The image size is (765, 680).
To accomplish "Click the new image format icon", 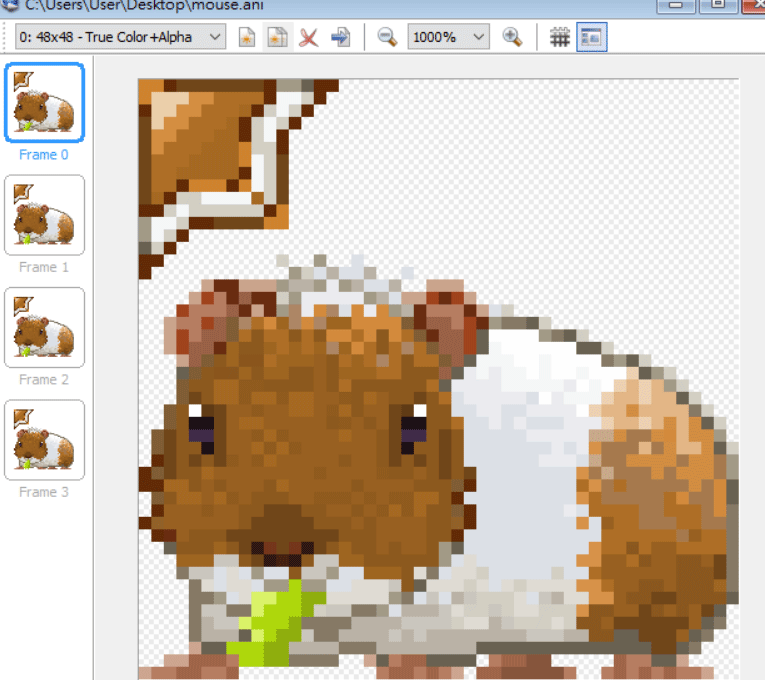I will coord(247,37).
